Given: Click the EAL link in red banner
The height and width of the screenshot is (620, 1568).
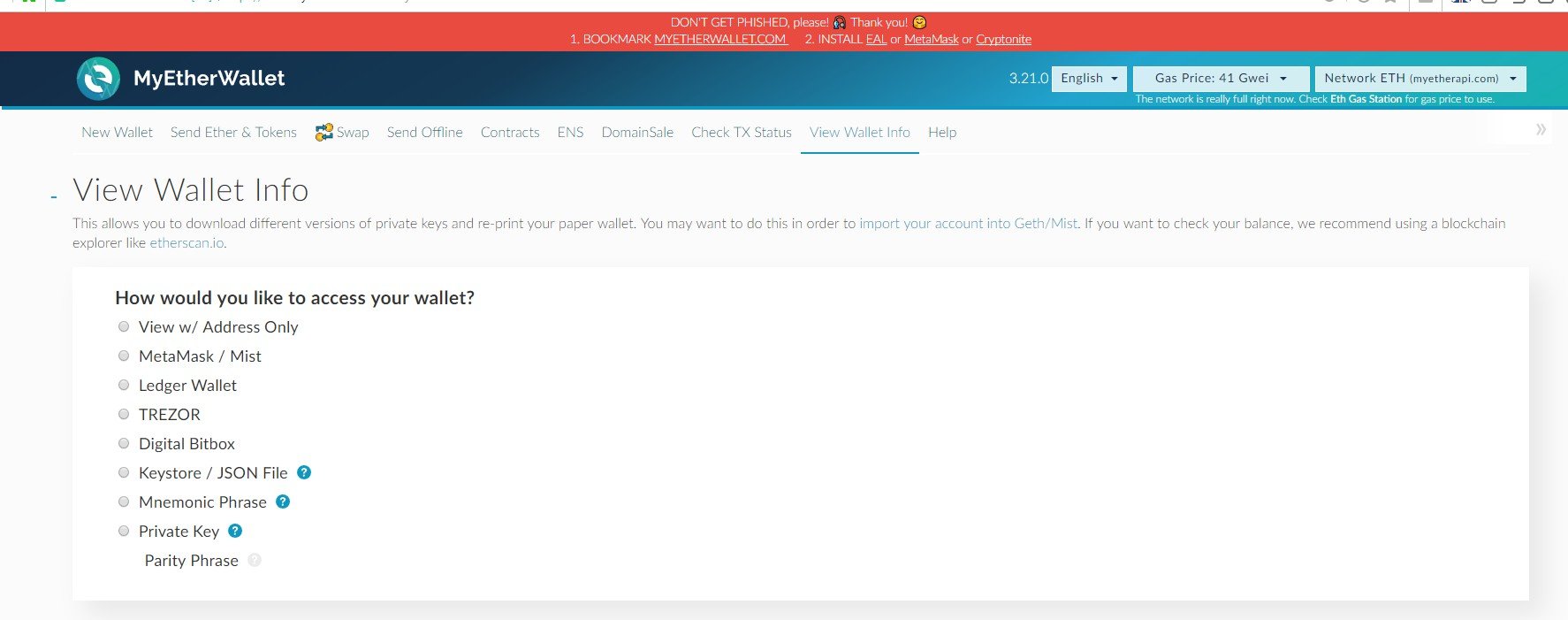Looking at the screenshot, I should tap(876, 39).
